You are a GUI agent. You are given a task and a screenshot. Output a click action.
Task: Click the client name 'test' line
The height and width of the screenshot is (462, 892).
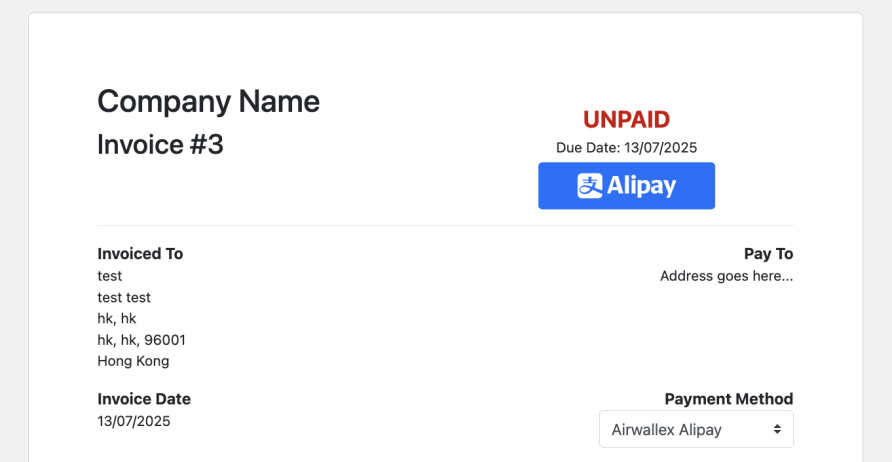pos(110,276)
